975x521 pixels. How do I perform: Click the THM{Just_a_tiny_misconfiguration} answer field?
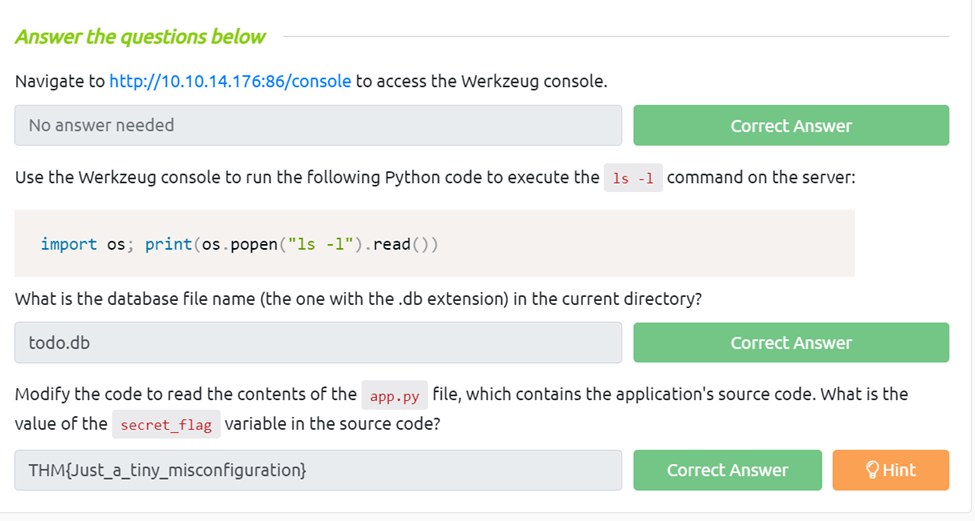[x=318, y=470]
